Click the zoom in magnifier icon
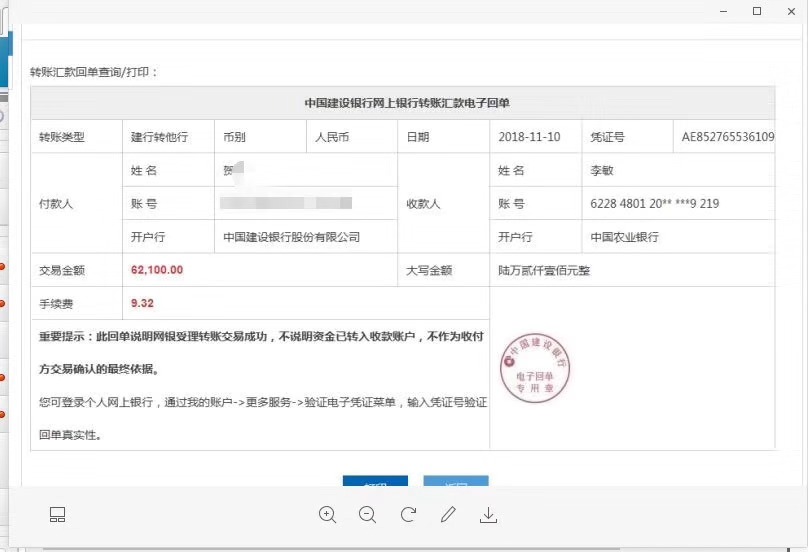 (327, 514)
